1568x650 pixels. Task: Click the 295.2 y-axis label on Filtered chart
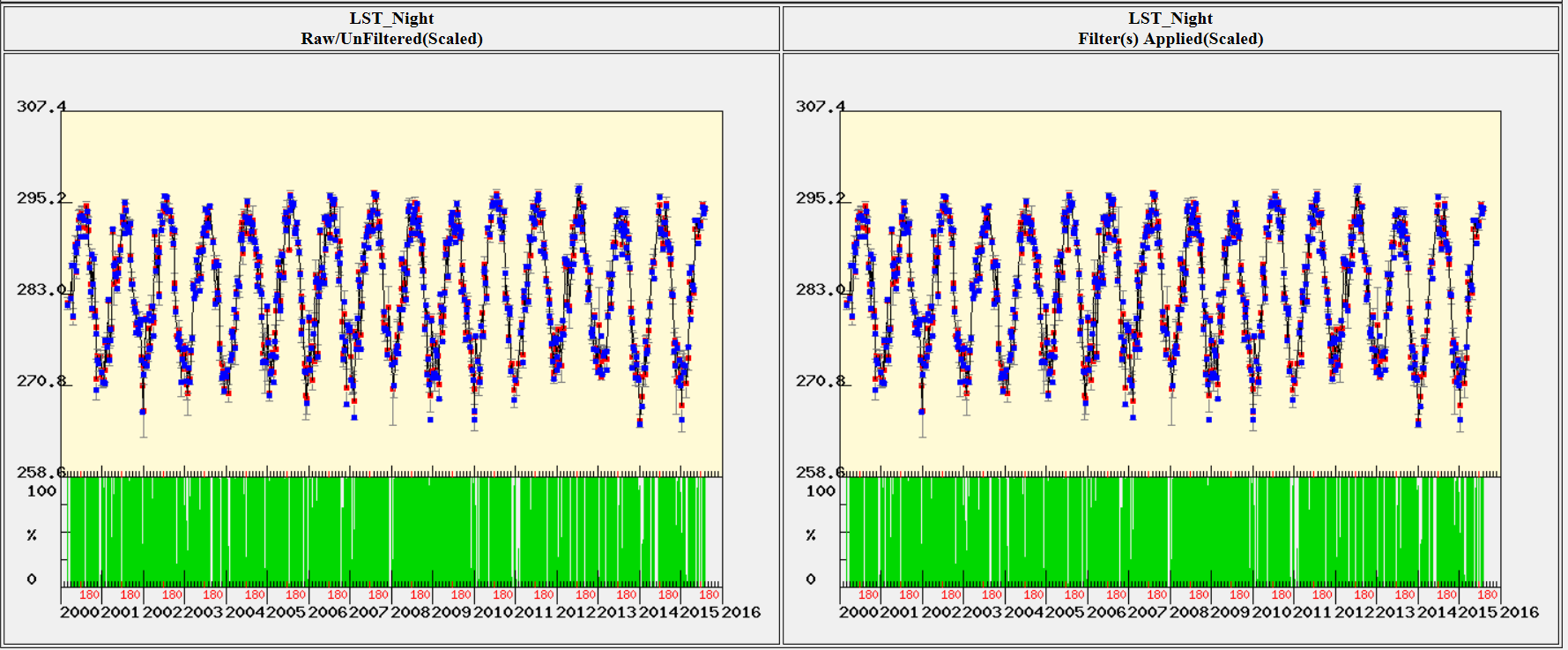tap(820, 198)
